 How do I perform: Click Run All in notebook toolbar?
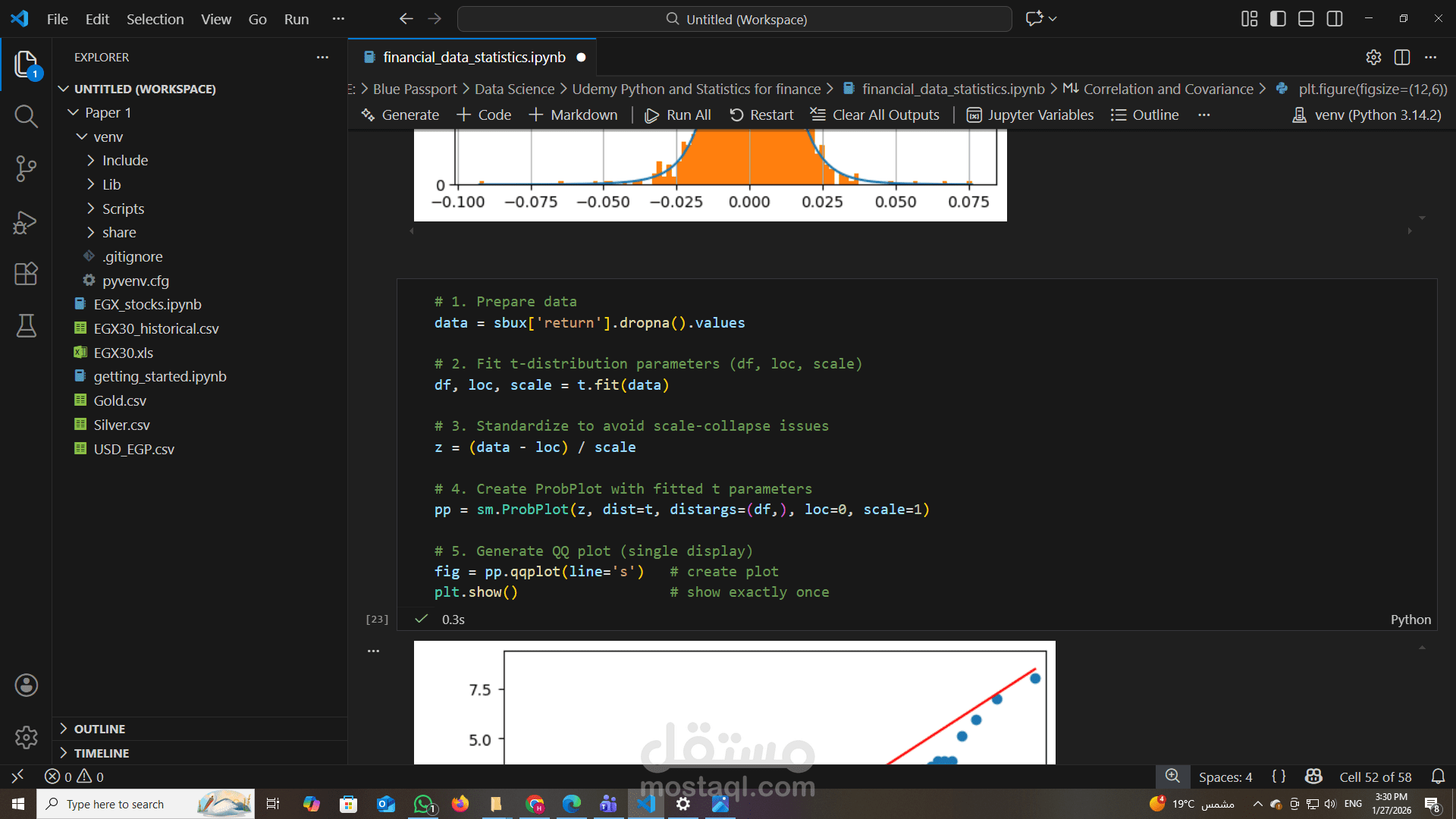tap(678, 115)
